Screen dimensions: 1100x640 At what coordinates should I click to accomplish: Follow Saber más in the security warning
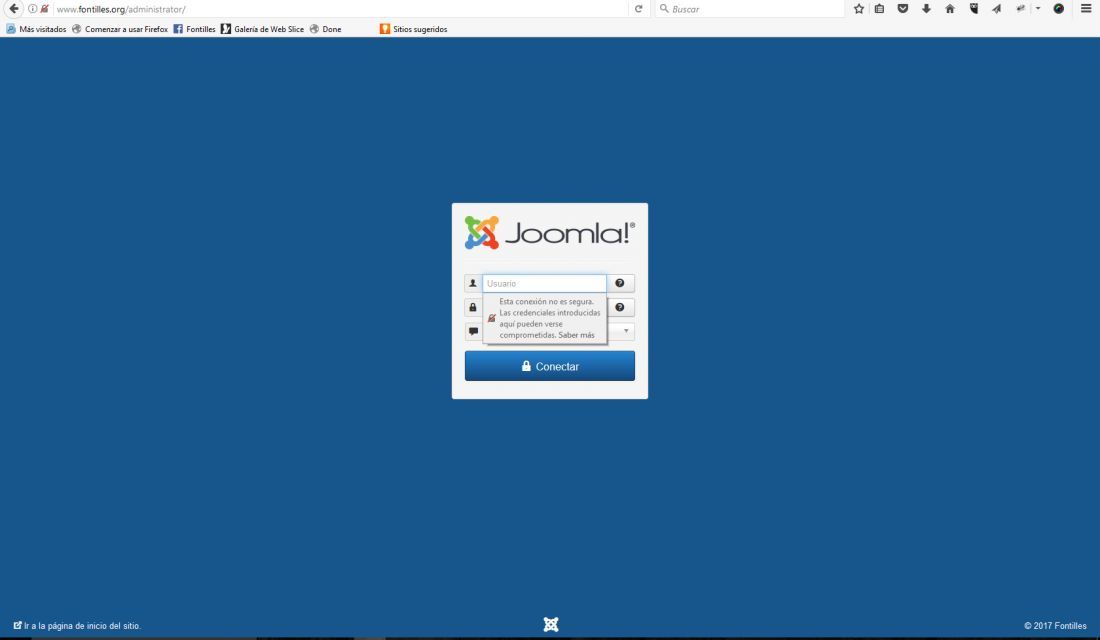[x=576, y=335]
